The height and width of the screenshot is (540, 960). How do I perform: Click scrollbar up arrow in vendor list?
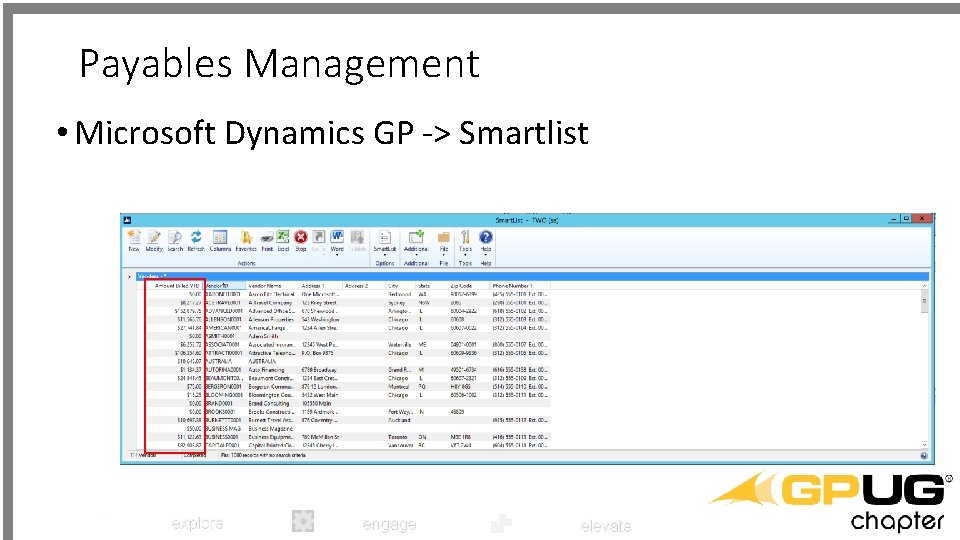point(924,286)
